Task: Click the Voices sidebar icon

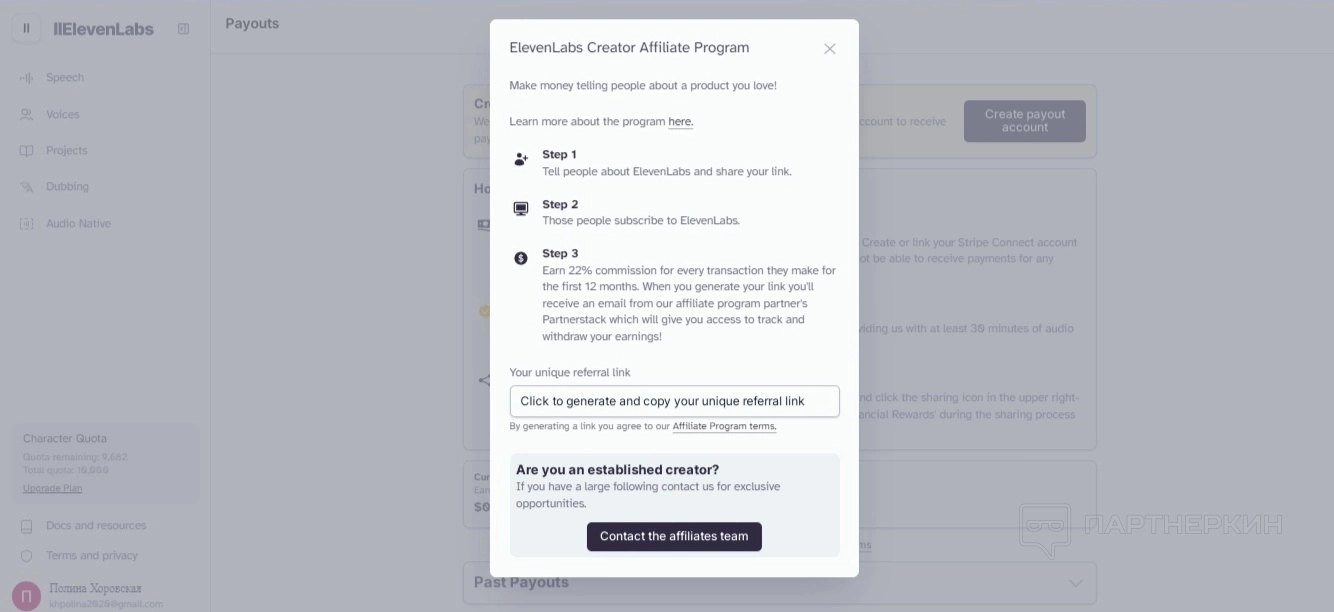Action: pos(27,115)
